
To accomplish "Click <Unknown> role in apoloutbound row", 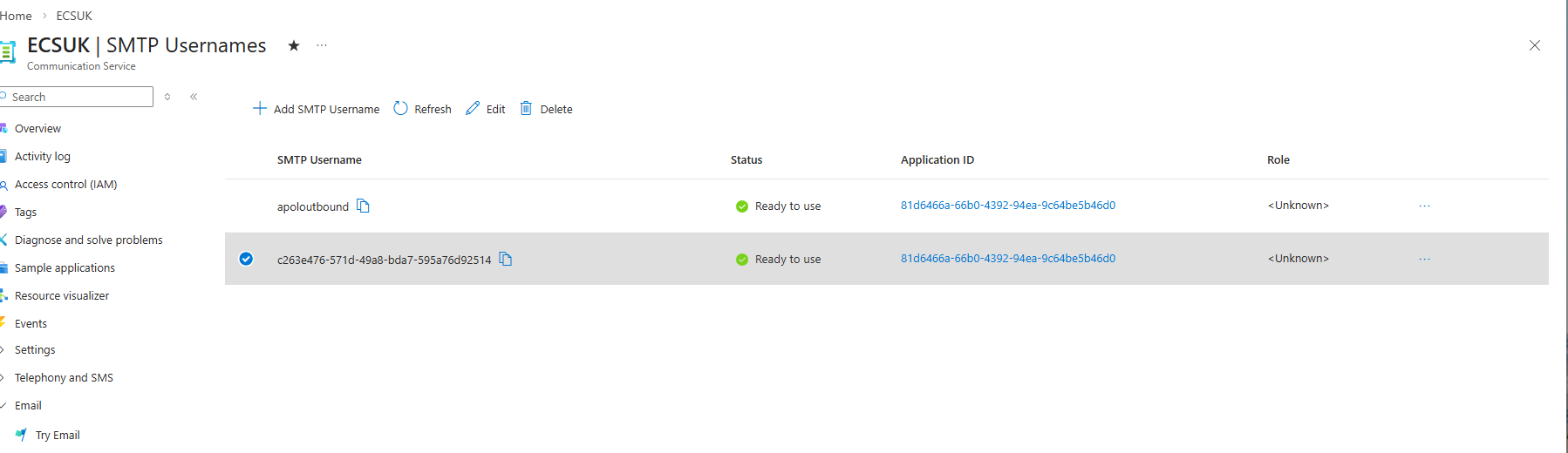I will click(1299, 205).
